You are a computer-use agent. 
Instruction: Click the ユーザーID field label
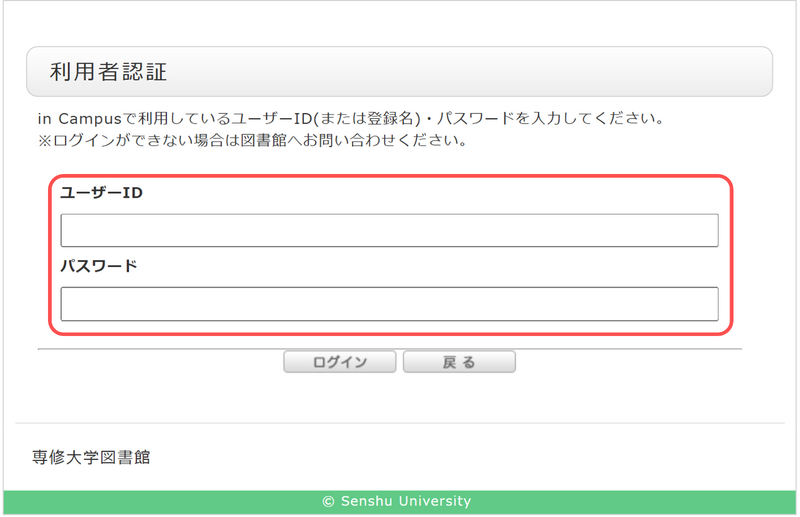101,193
